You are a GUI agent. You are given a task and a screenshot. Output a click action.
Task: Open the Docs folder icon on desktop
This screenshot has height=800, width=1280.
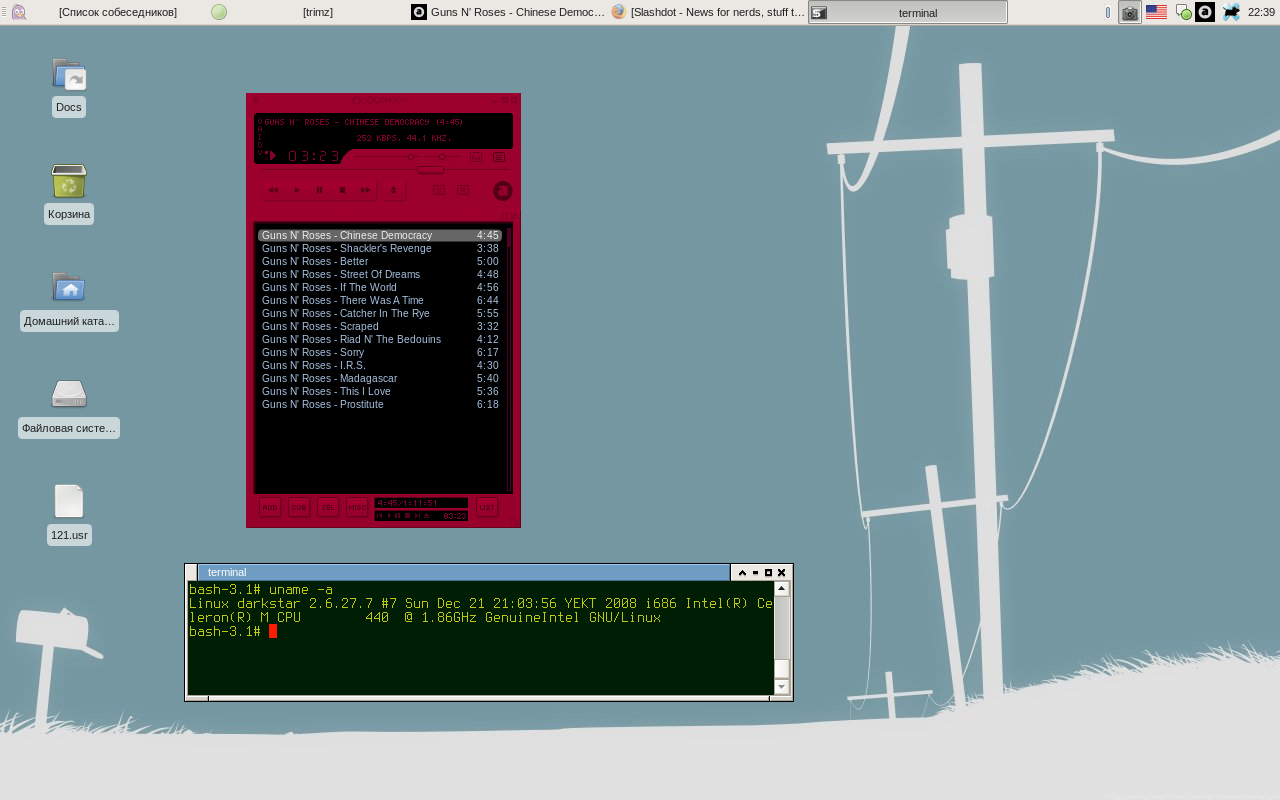(x=69, y=74)
